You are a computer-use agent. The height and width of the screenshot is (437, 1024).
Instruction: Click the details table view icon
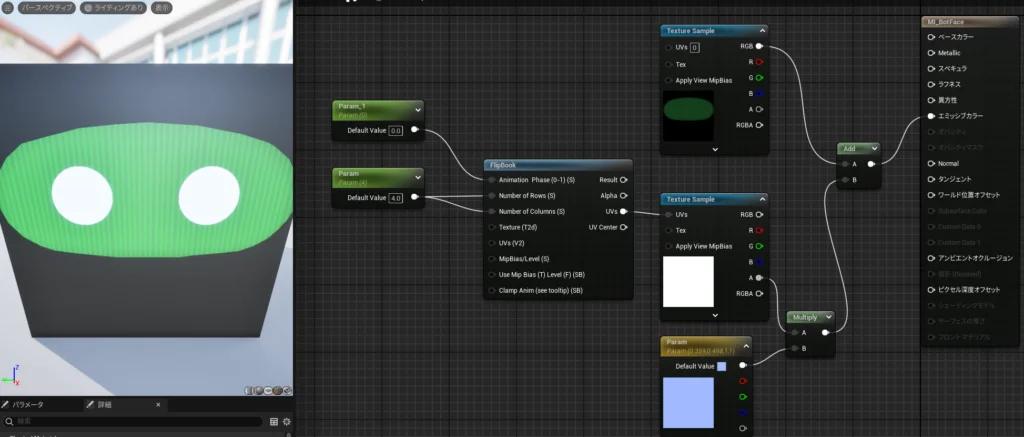[x=274, y=422]
